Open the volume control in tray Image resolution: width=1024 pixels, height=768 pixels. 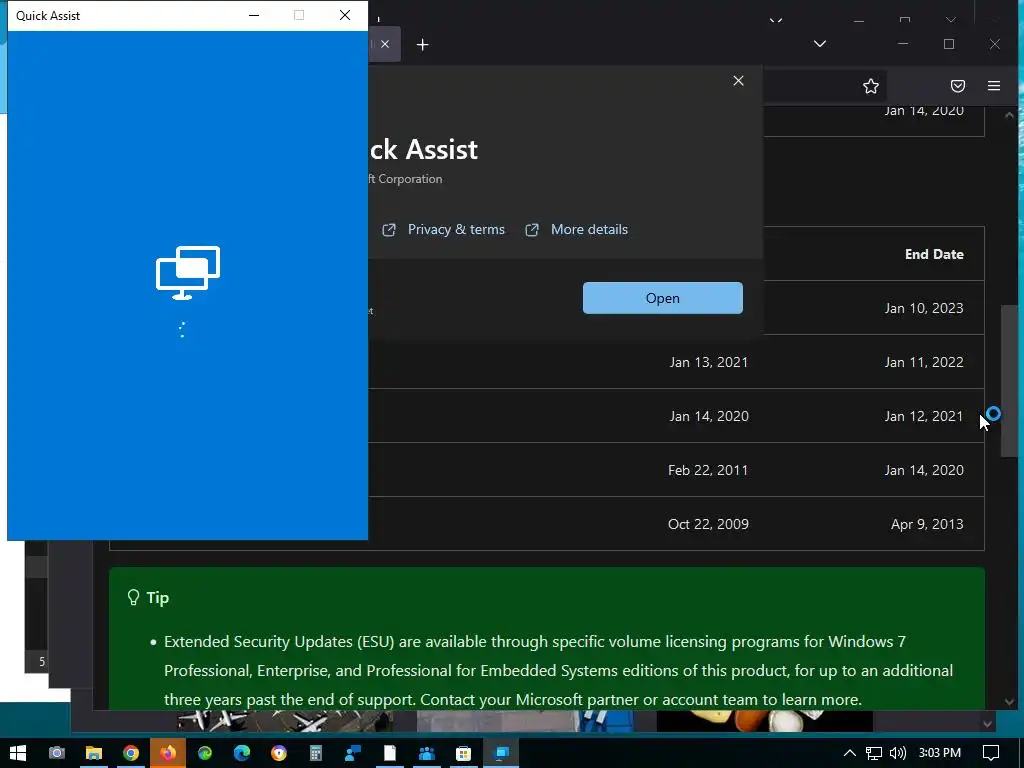tap(898, 753)
